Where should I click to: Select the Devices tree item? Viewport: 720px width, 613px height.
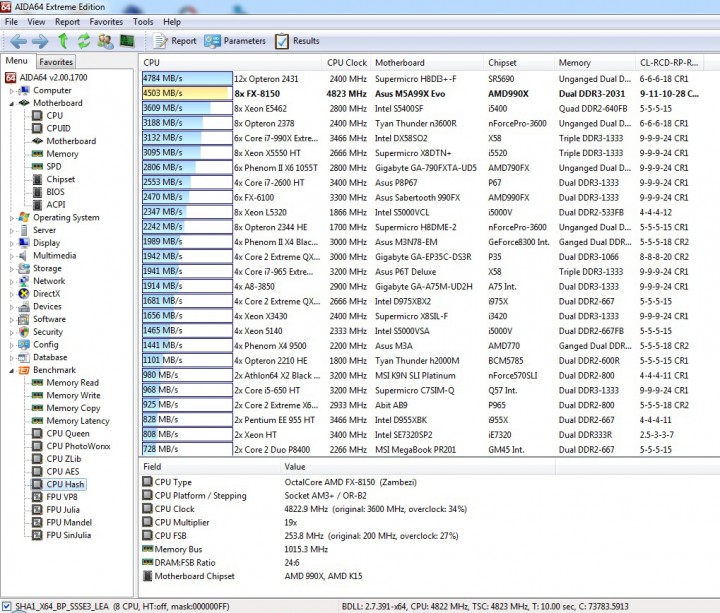coord(39,307)
